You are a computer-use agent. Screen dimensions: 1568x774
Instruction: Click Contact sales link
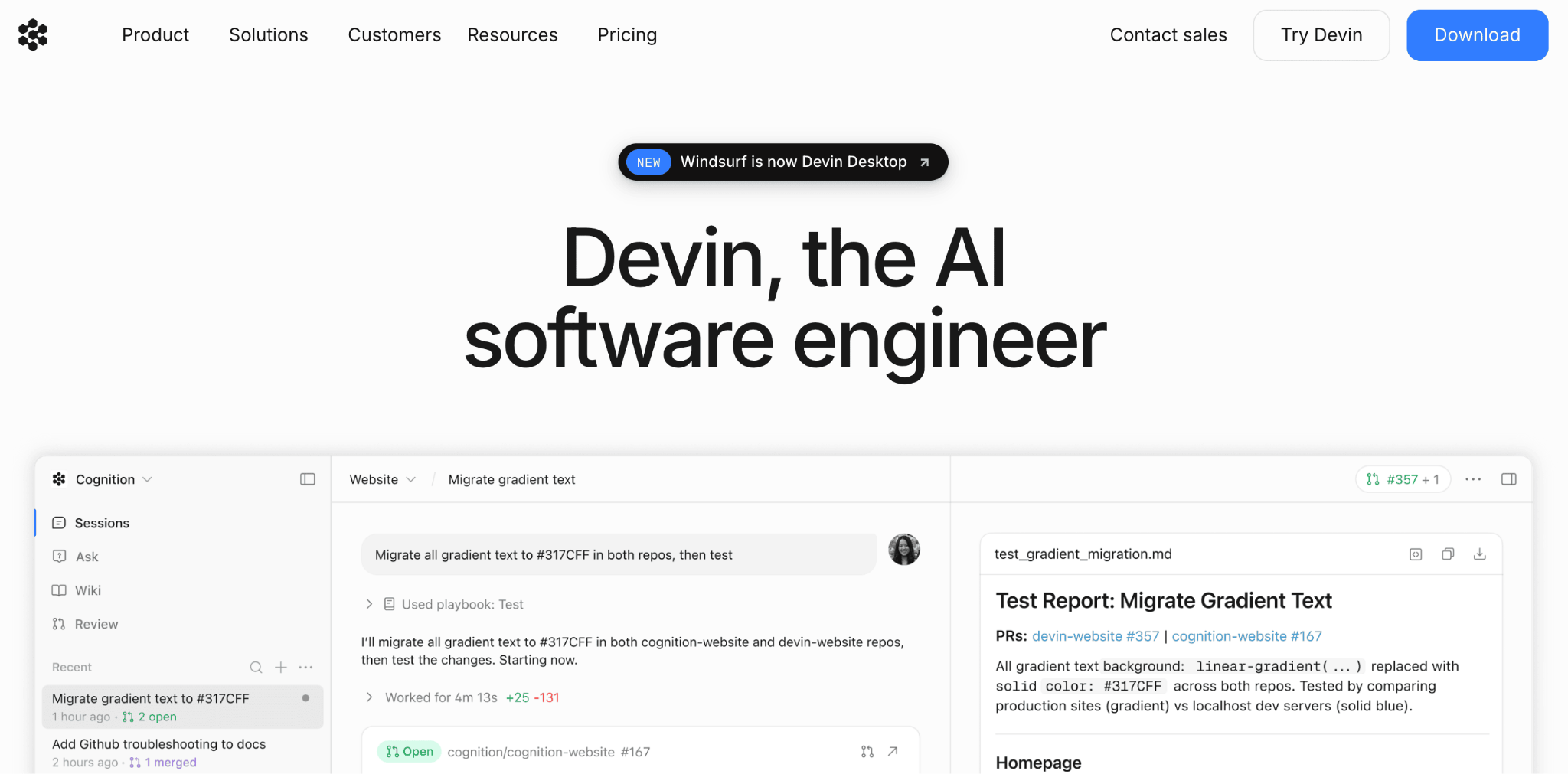(1168, 35)
